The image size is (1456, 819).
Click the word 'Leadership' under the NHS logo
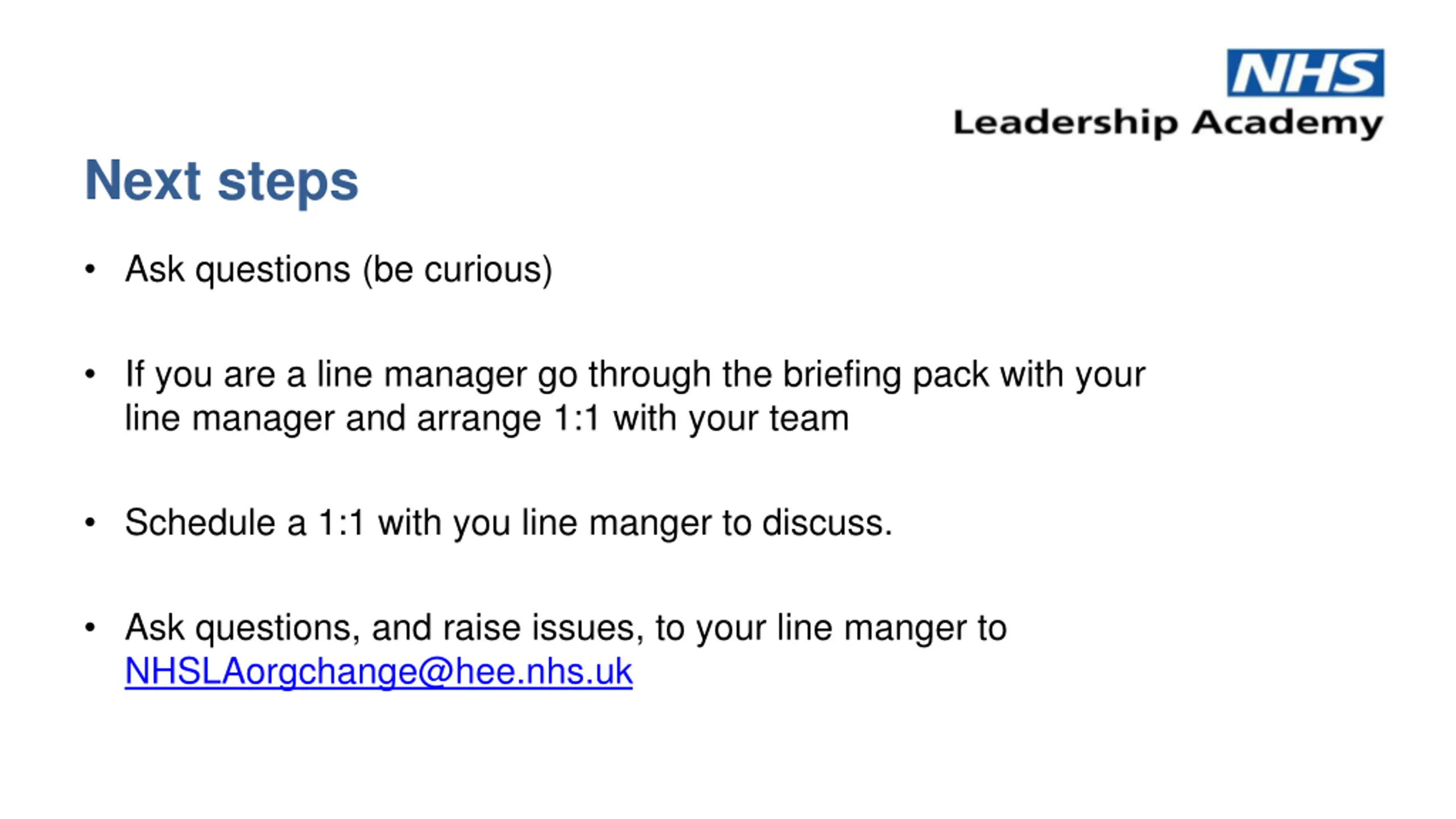[1065, 123]
